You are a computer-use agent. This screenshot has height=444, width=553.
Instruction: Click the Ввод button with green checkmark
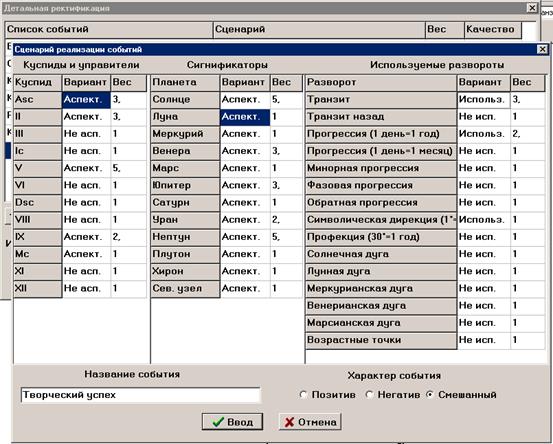(232, 422)
